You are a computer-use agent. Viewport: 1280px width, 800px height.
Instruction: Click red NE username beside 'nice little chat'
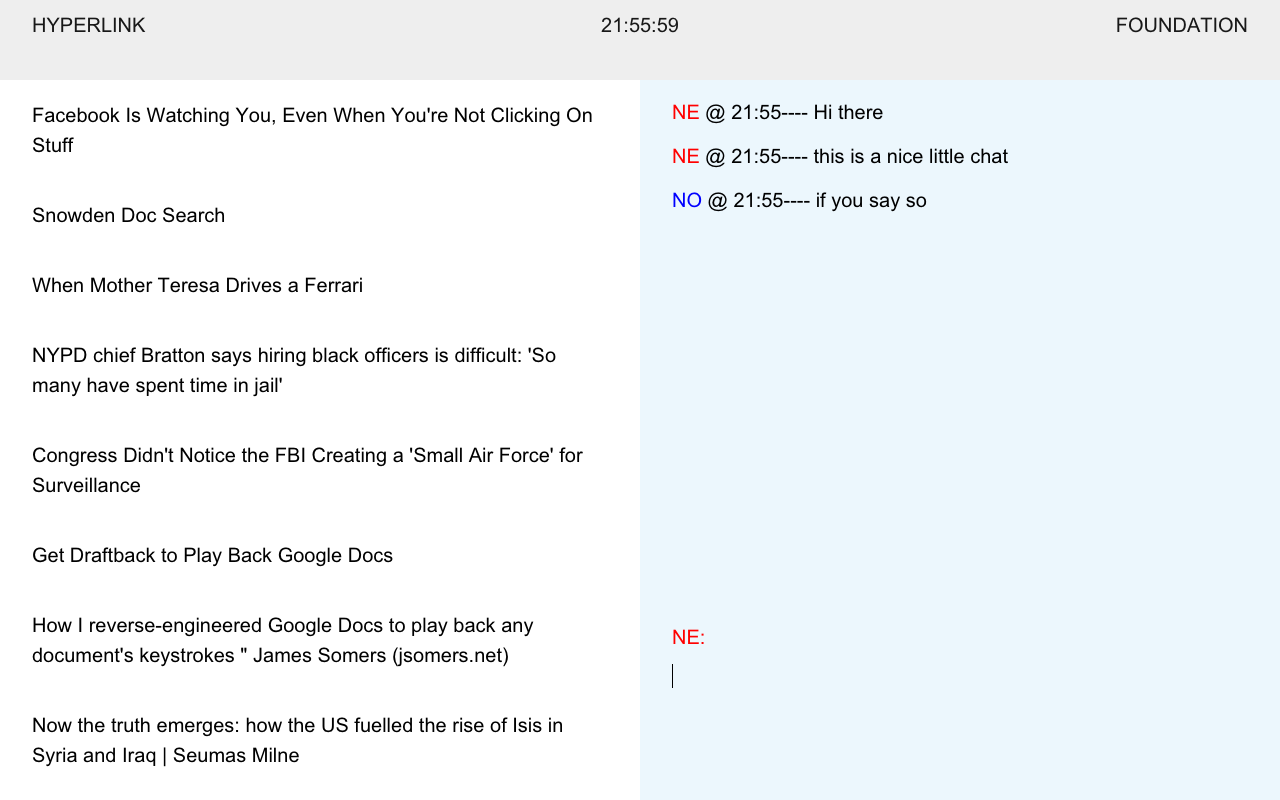[x=685, y=157]
